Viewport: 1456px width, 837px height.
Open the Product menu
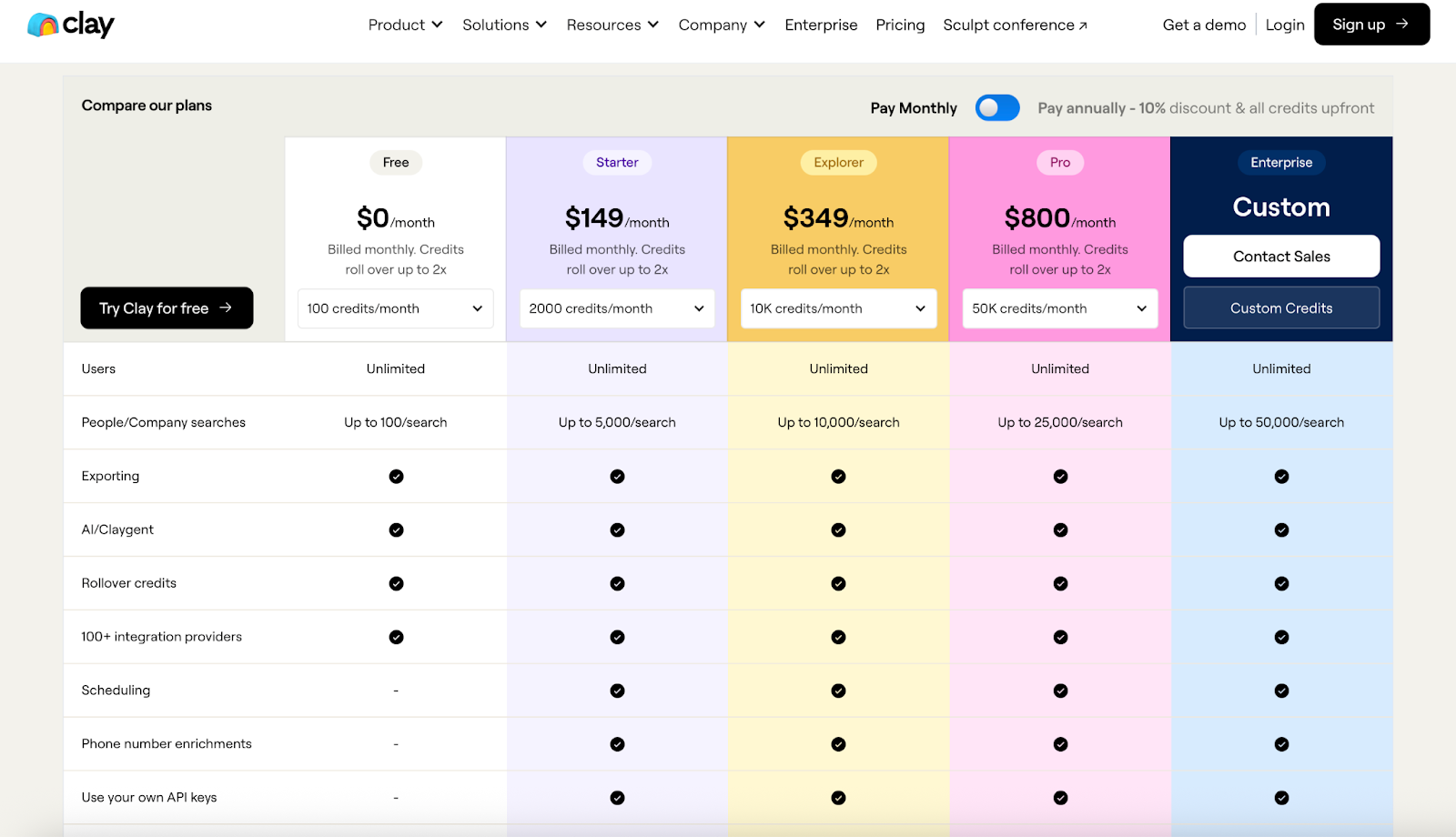pyautogui.click(x=405, y=25)
